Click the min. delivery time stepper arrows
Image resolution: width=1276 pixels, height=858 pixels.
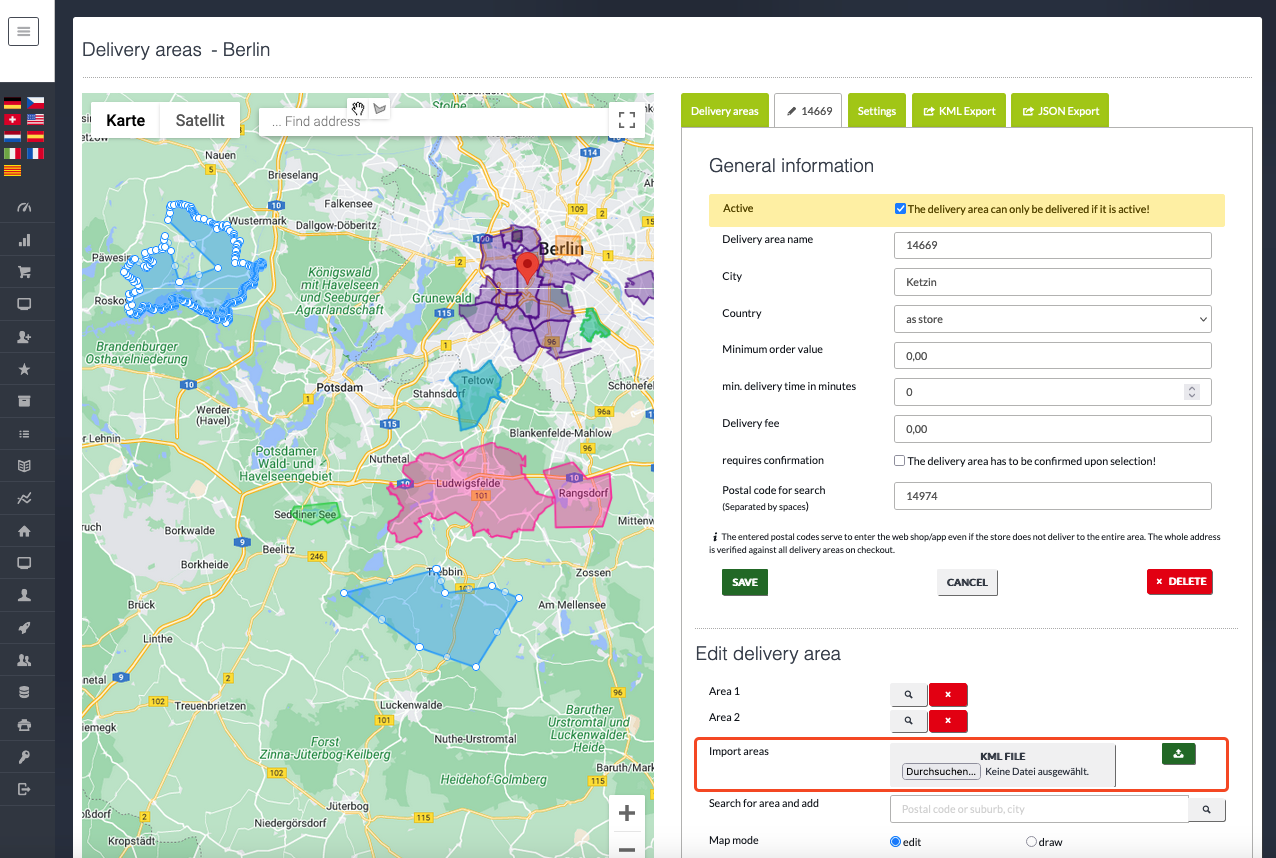[1191, 392]
